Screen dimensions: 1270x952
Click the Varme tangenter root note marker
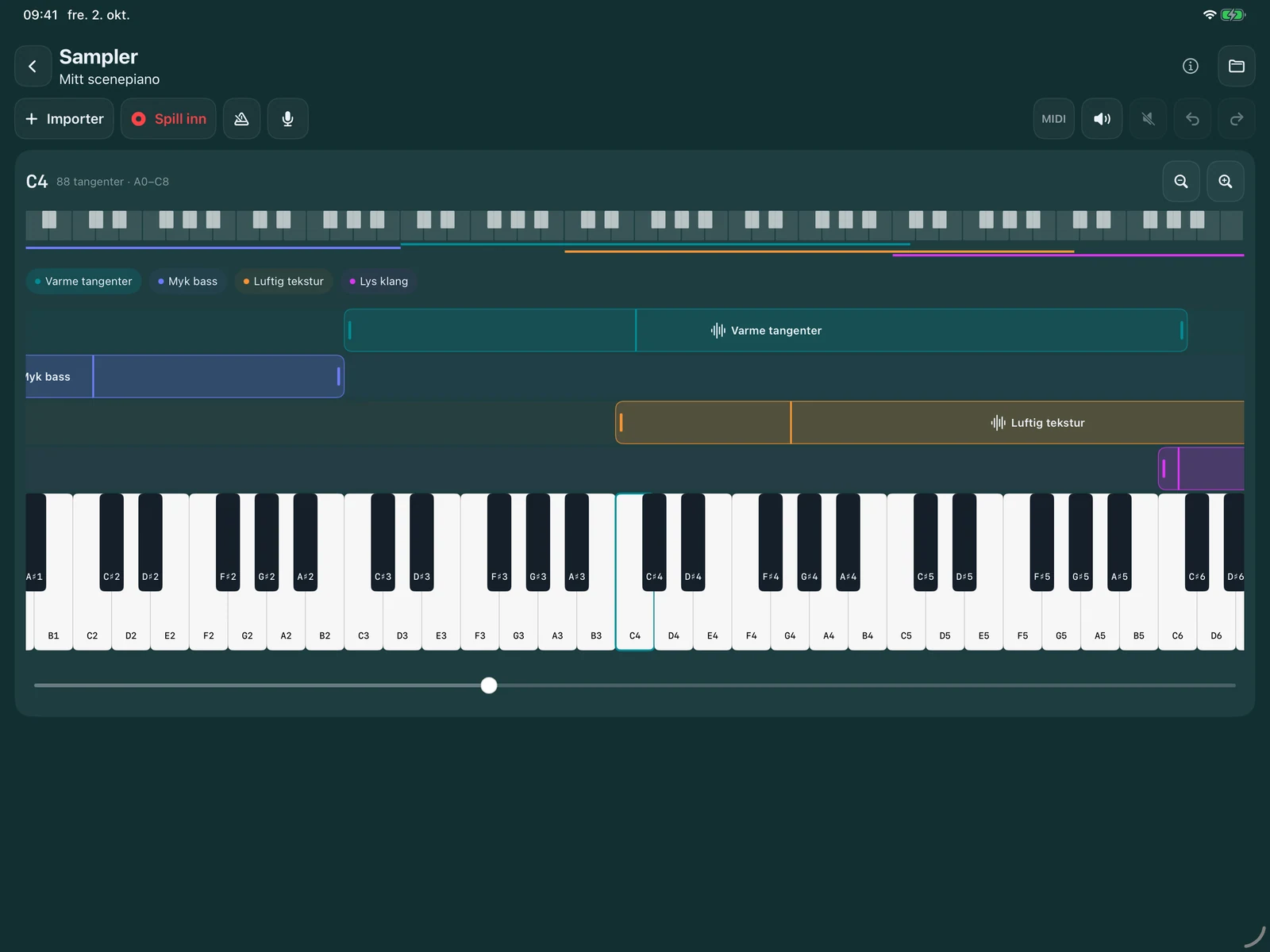(636, 331)
